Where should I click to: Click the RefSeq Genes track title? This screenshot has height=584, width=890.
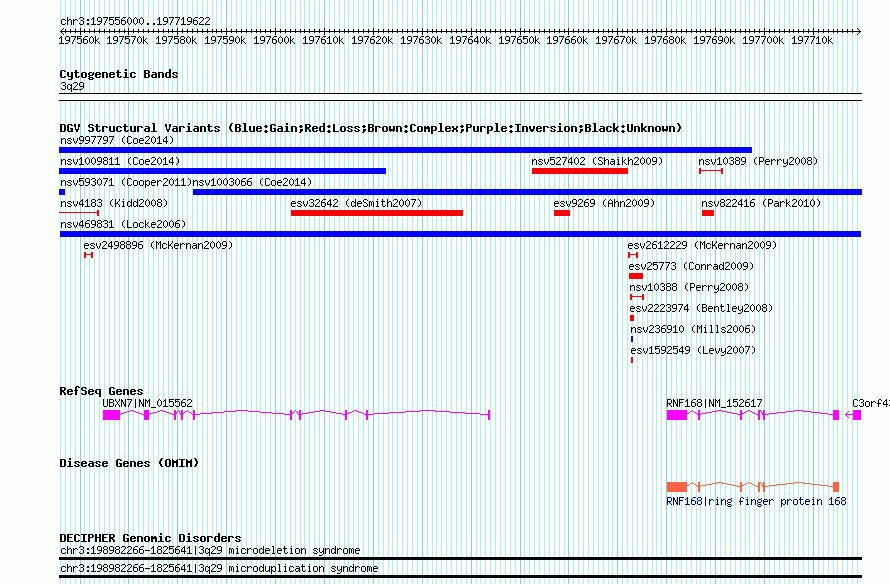coord(101,391)
